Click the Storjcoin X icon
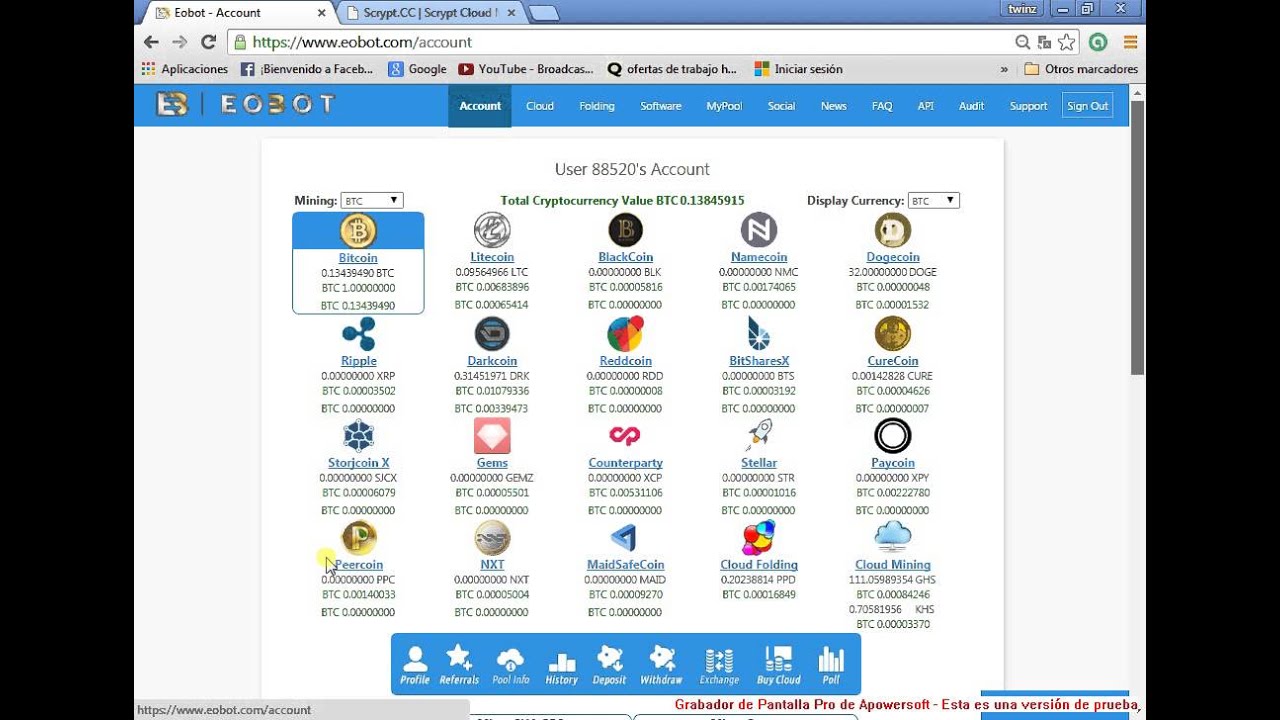This screenshot has height=720, width=1280. pyautogui.click(x=358, y=436)
